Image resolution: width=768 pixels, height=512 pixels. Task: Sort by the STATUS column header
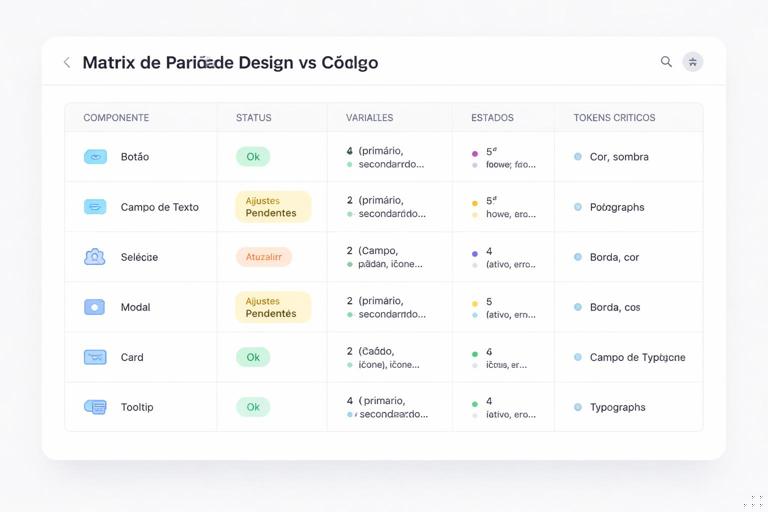click(x=254, y=118)
